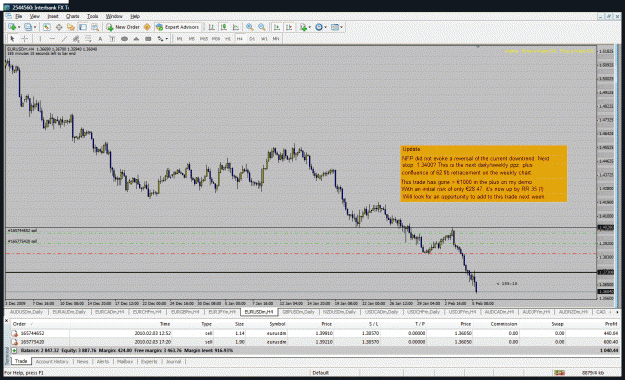Zoom out of the chart

[x=262, y=27]
